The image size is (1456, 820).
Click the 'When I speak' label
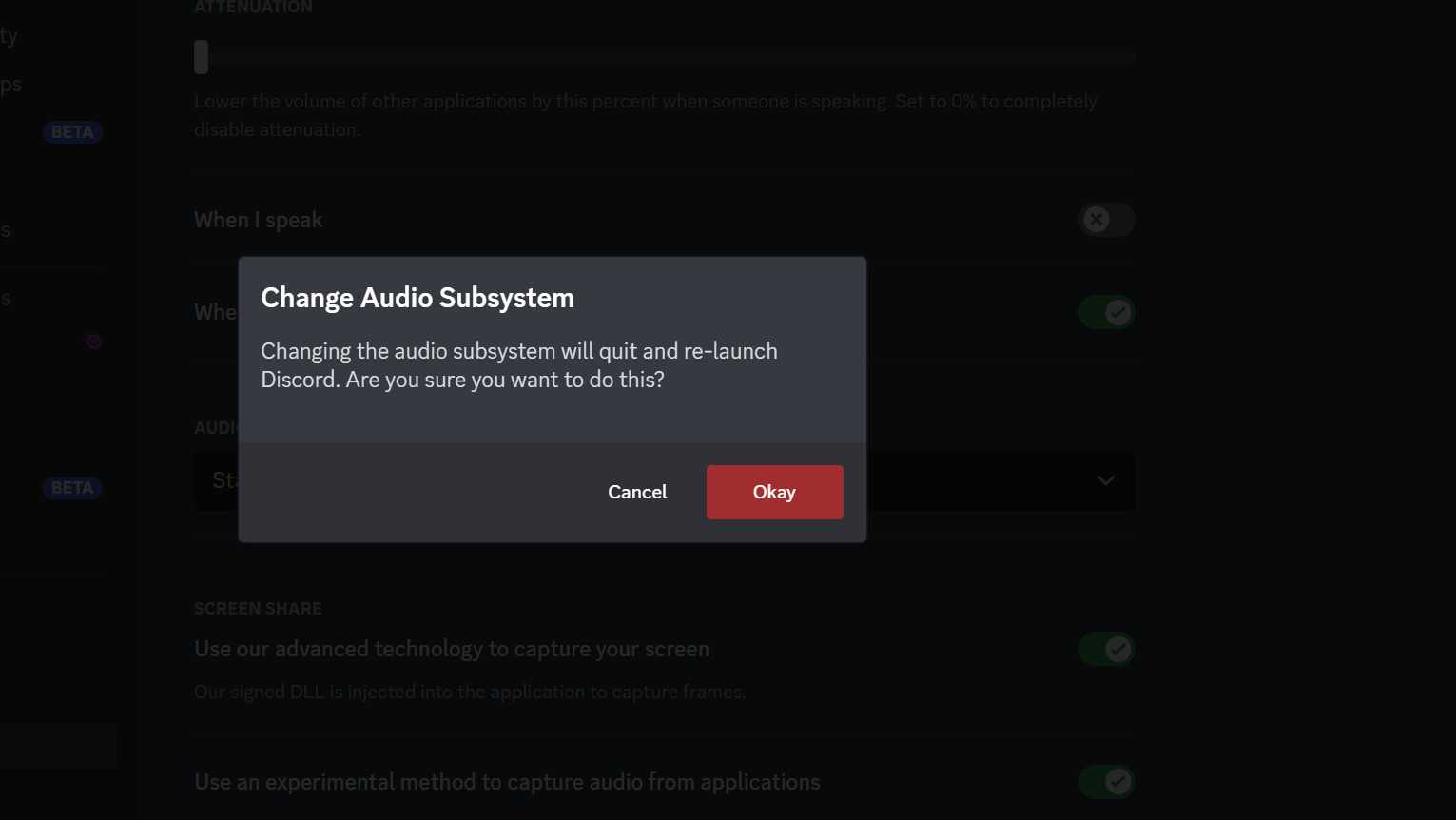coord(258,220)
